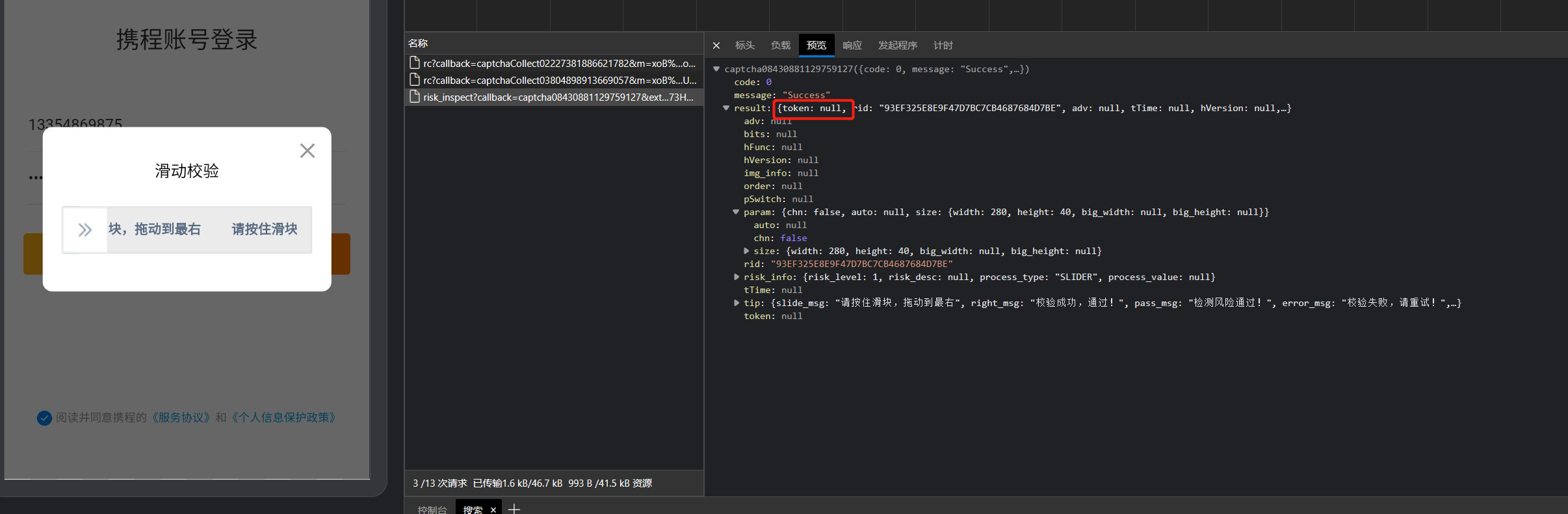Collapse the param object node
The image size is (1568, 514).
pyautogui.click(x=736, y=212)
